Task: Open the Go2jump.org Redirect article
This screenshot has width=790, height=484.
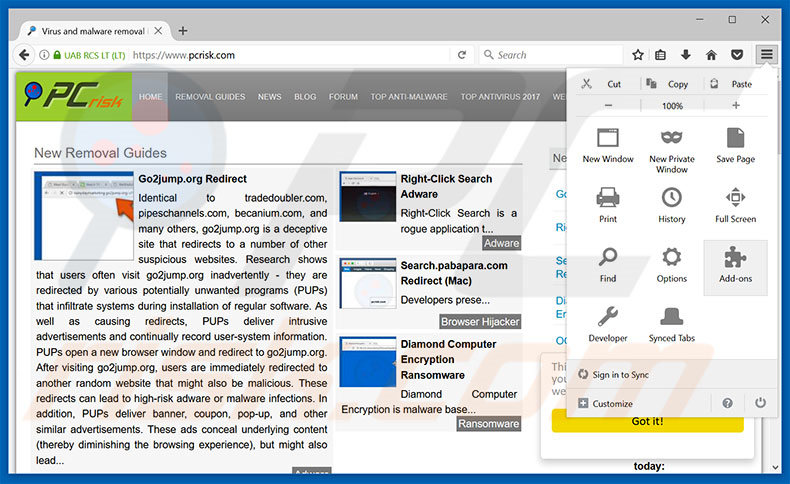Action: pos(192,179)
